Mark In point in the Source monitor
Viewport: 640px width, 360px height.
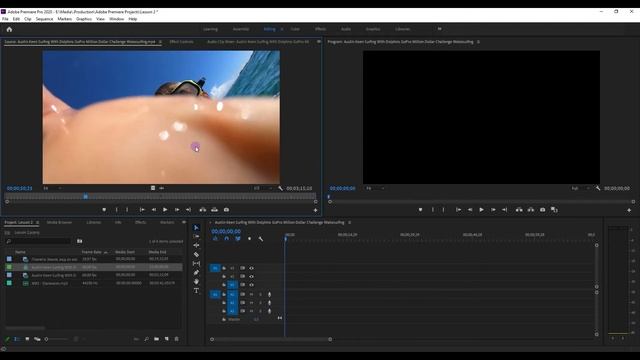click(x=116, y=210)
